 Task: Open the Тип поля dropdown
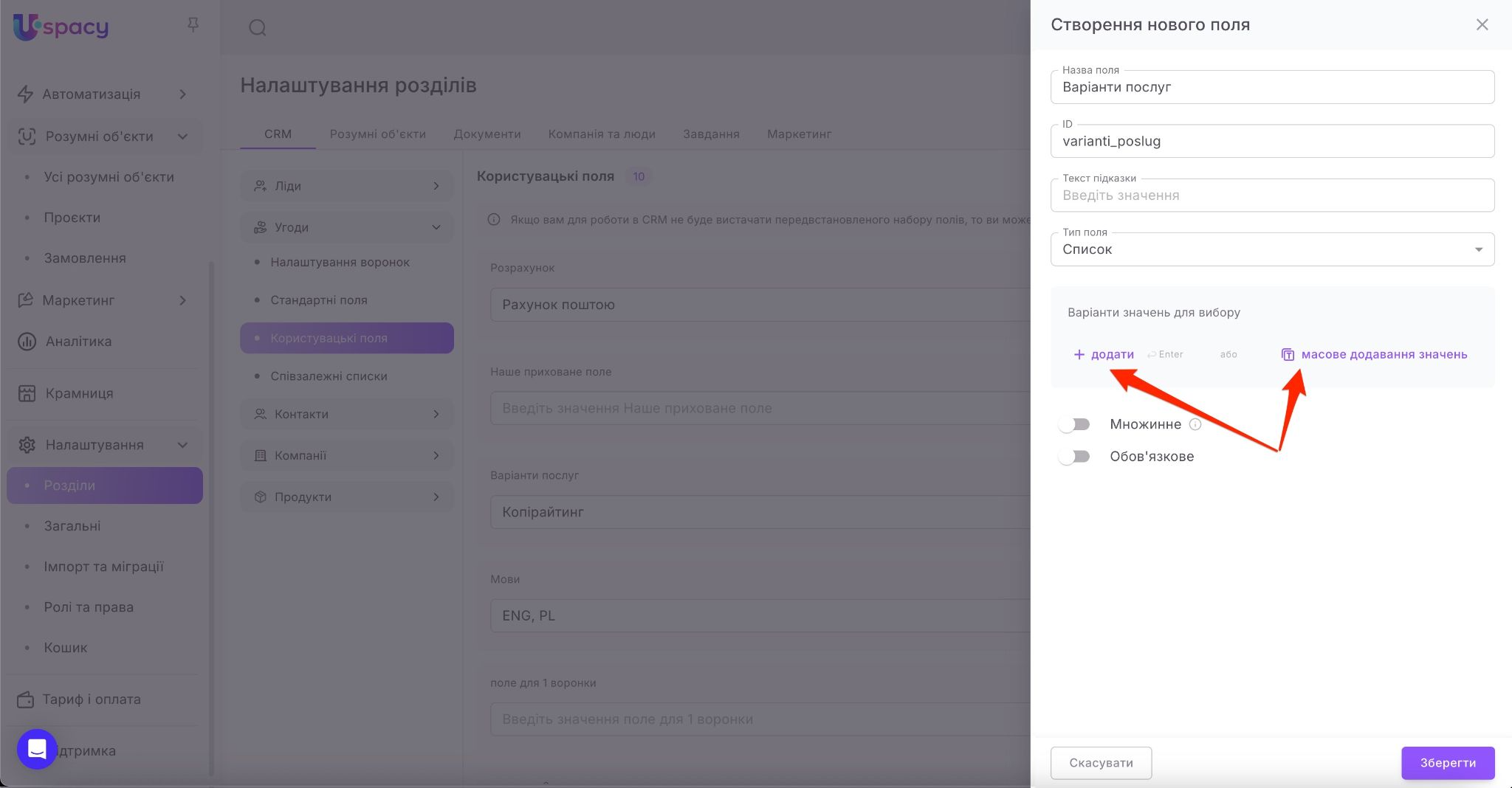click(1271, 249)
